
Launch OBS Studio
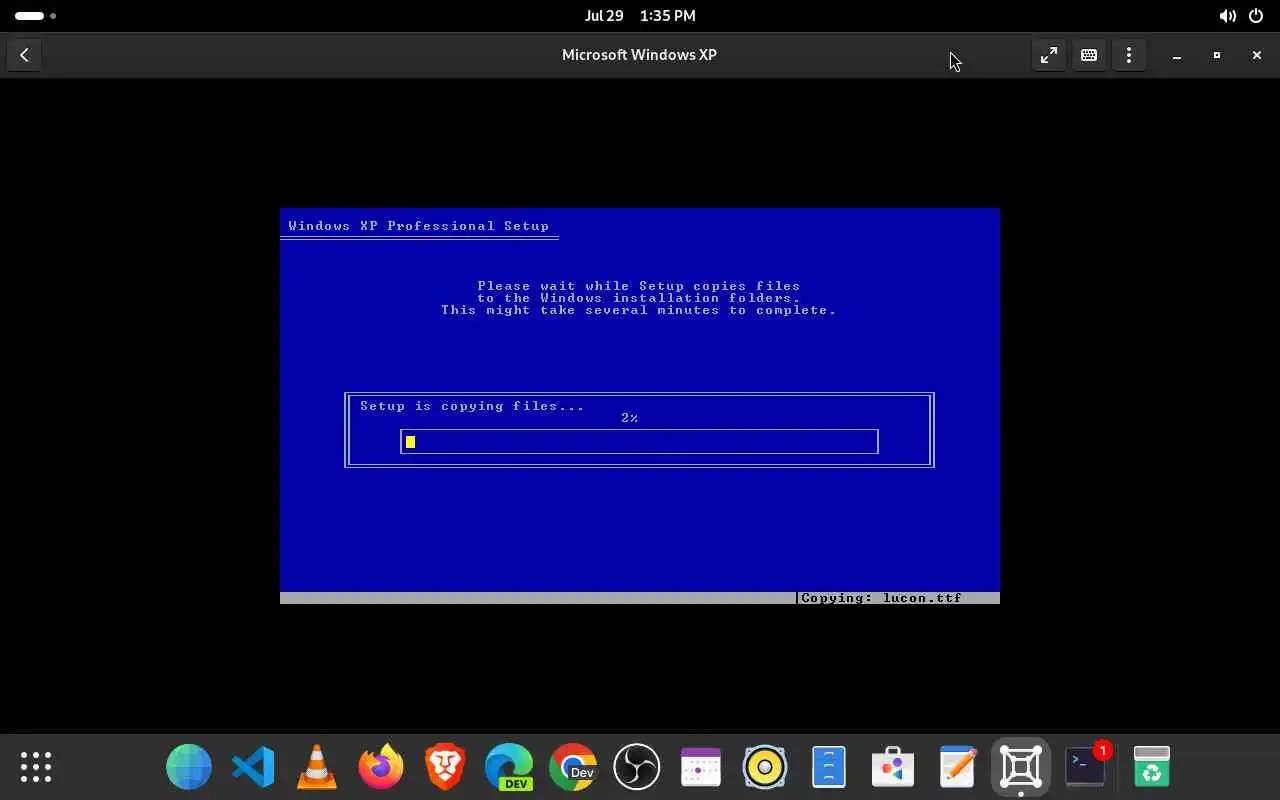pos(637,767)
